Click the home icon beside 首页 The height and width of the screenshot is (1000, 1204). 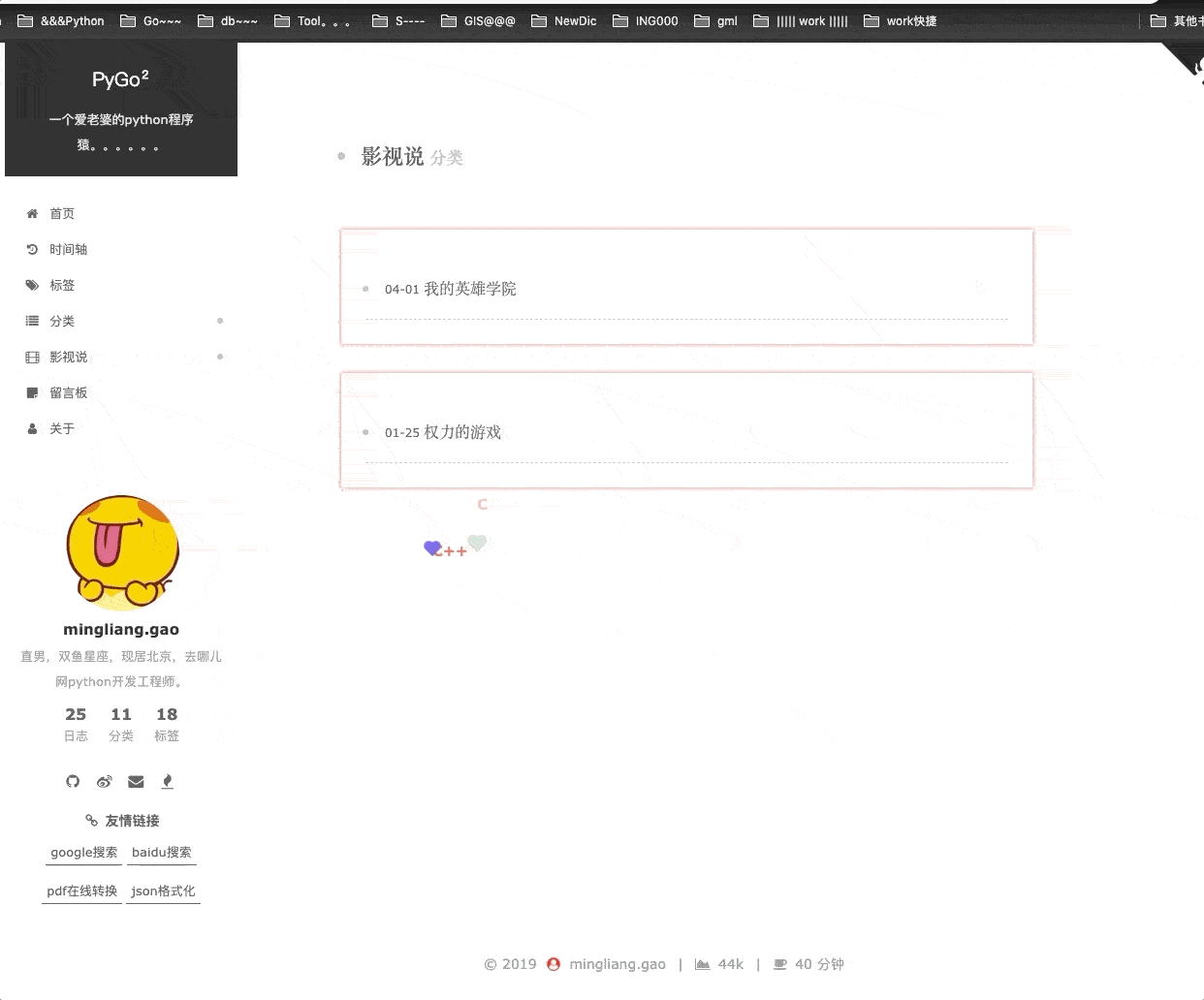(32, 213)
